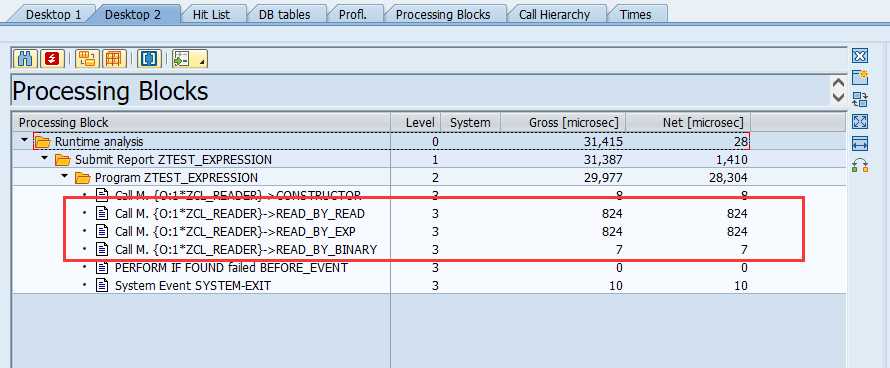
Task: Switch to the Profl. tab
Action: coord(352,15)
